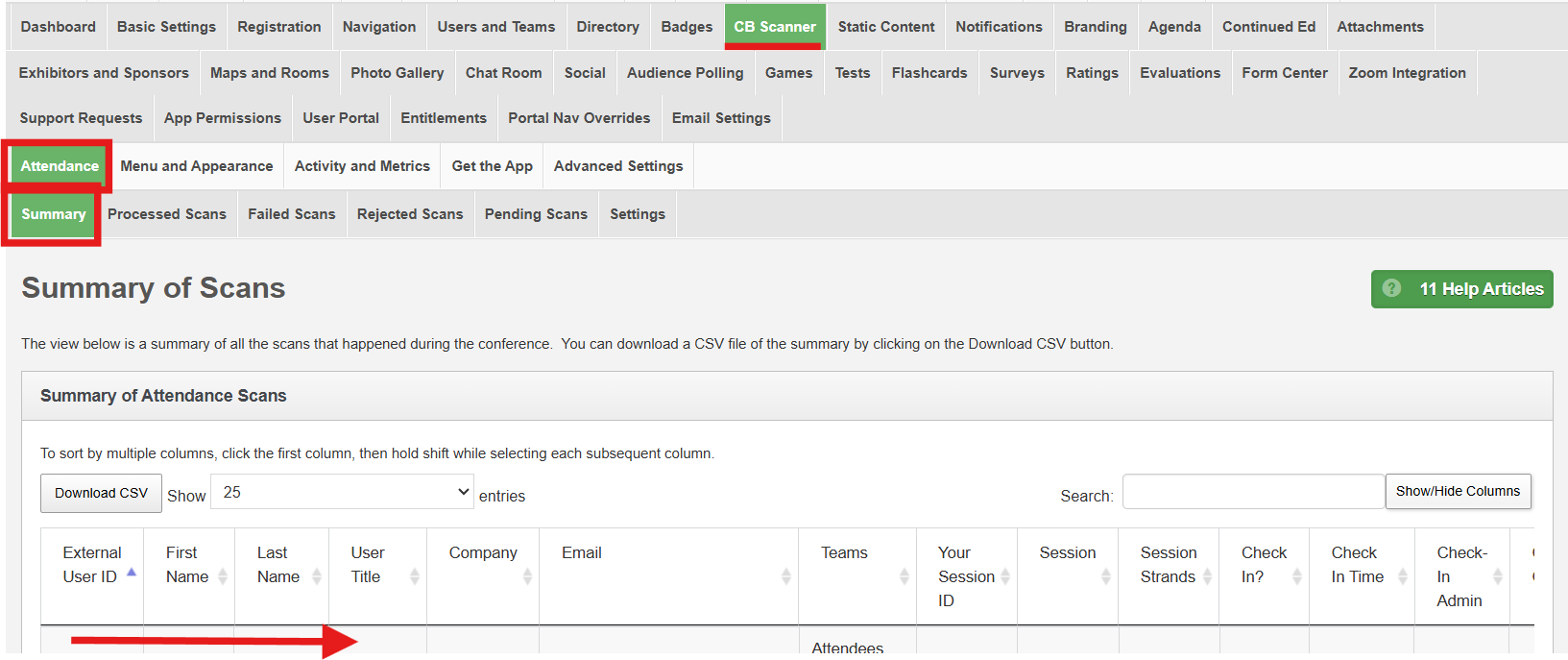Screen dimensions: 1568x660
Task: Open the Failed Scans tab
Action: (292, 214)
